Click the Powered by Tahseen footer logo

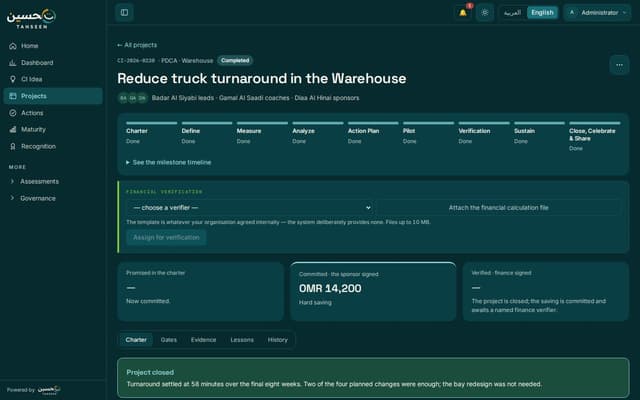[49, 390]
